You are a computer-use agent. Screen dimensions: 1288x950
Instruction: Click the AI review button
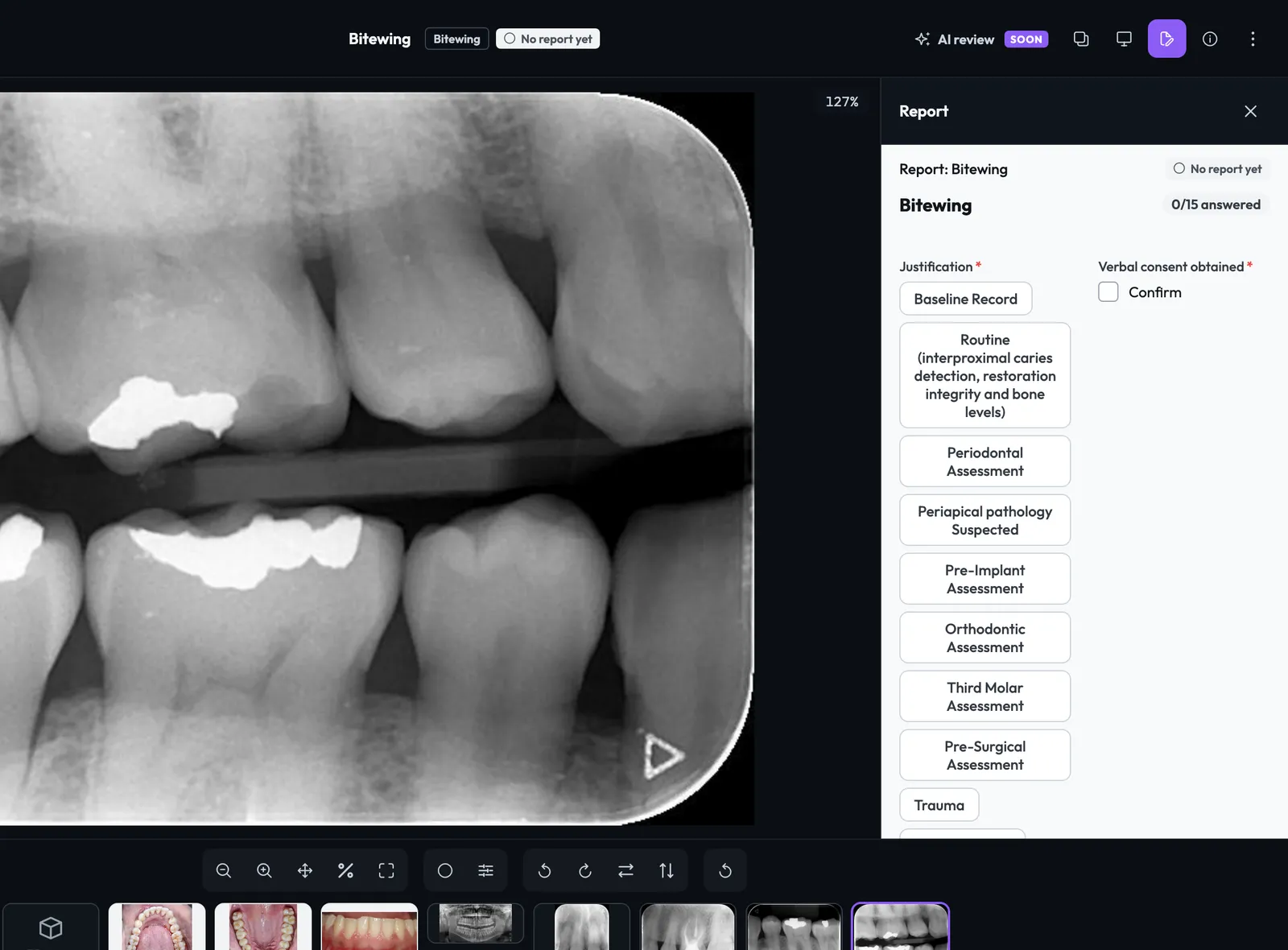[980, 39]
